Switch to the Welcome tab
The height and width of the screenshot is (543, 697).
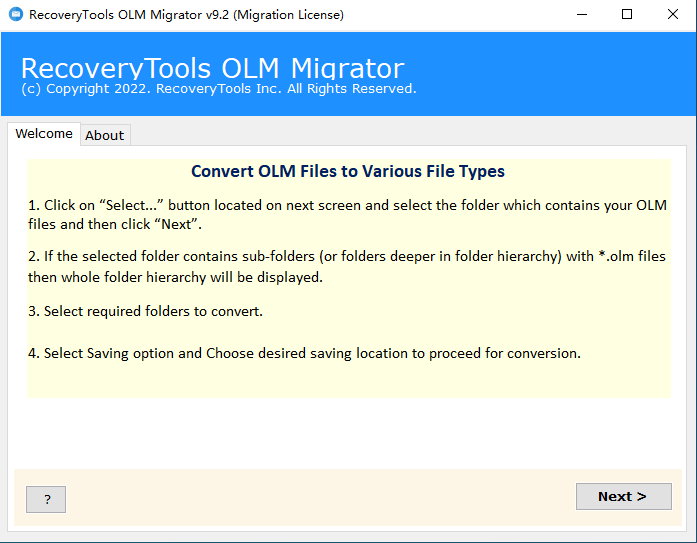[x=44, y=133]
